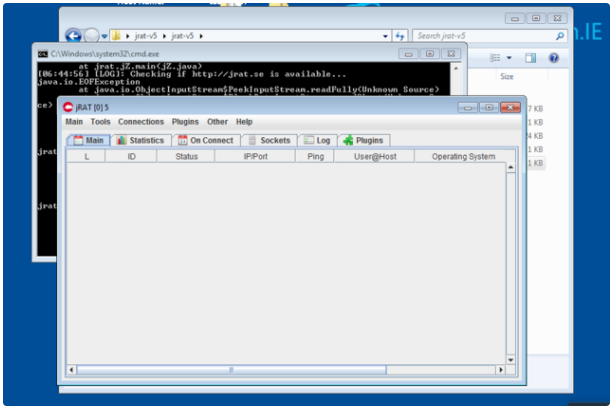Viewport: 612px width, 409px height.
Task: Click the jRAT application logo icon
Action: point(69,107)
